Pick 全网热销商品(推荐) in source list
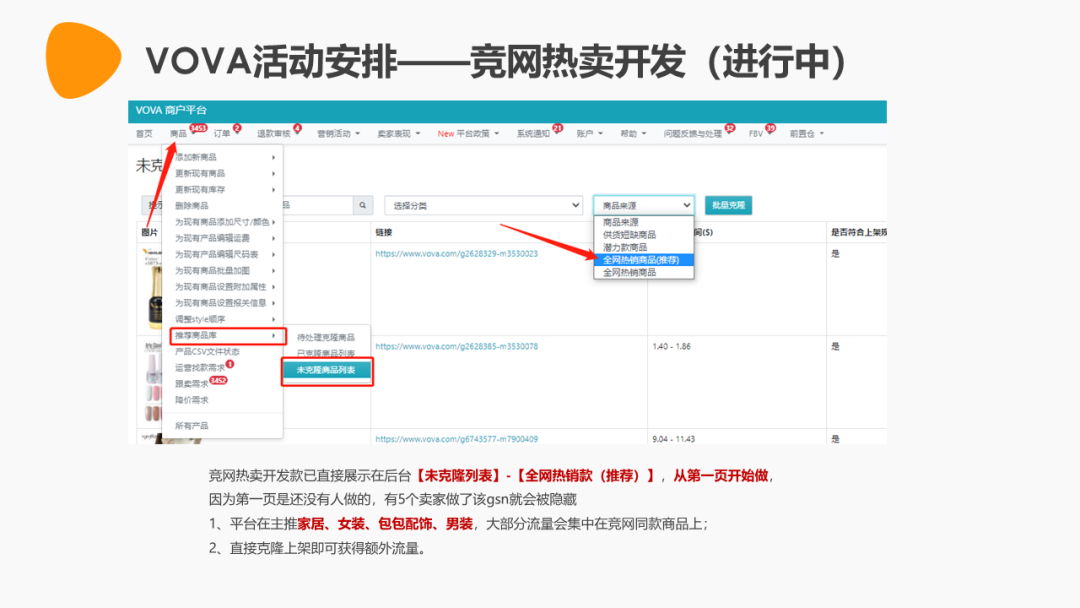 643,260
